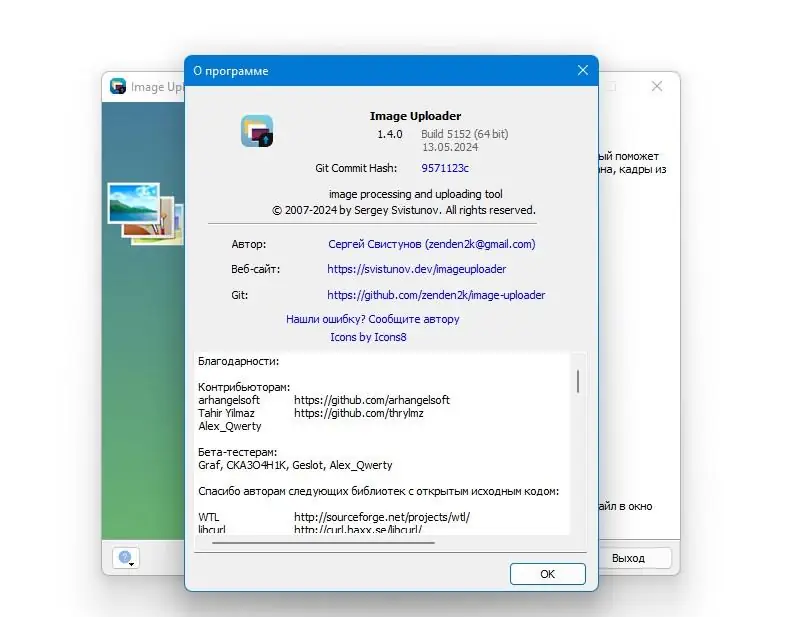791x617 pixels.
Task: Close the Image Uploader main window
Action: point(656,86)
